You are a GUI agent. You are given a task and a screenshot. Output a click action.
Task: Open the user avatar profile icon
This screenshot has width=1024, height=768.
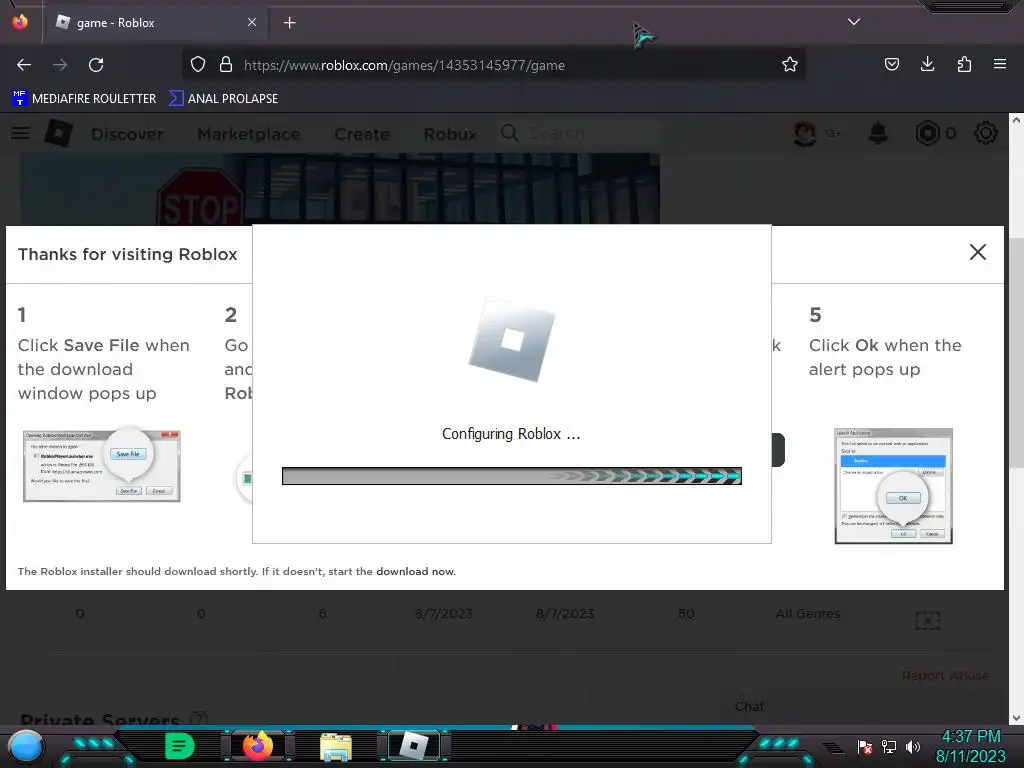coord(805,133)
